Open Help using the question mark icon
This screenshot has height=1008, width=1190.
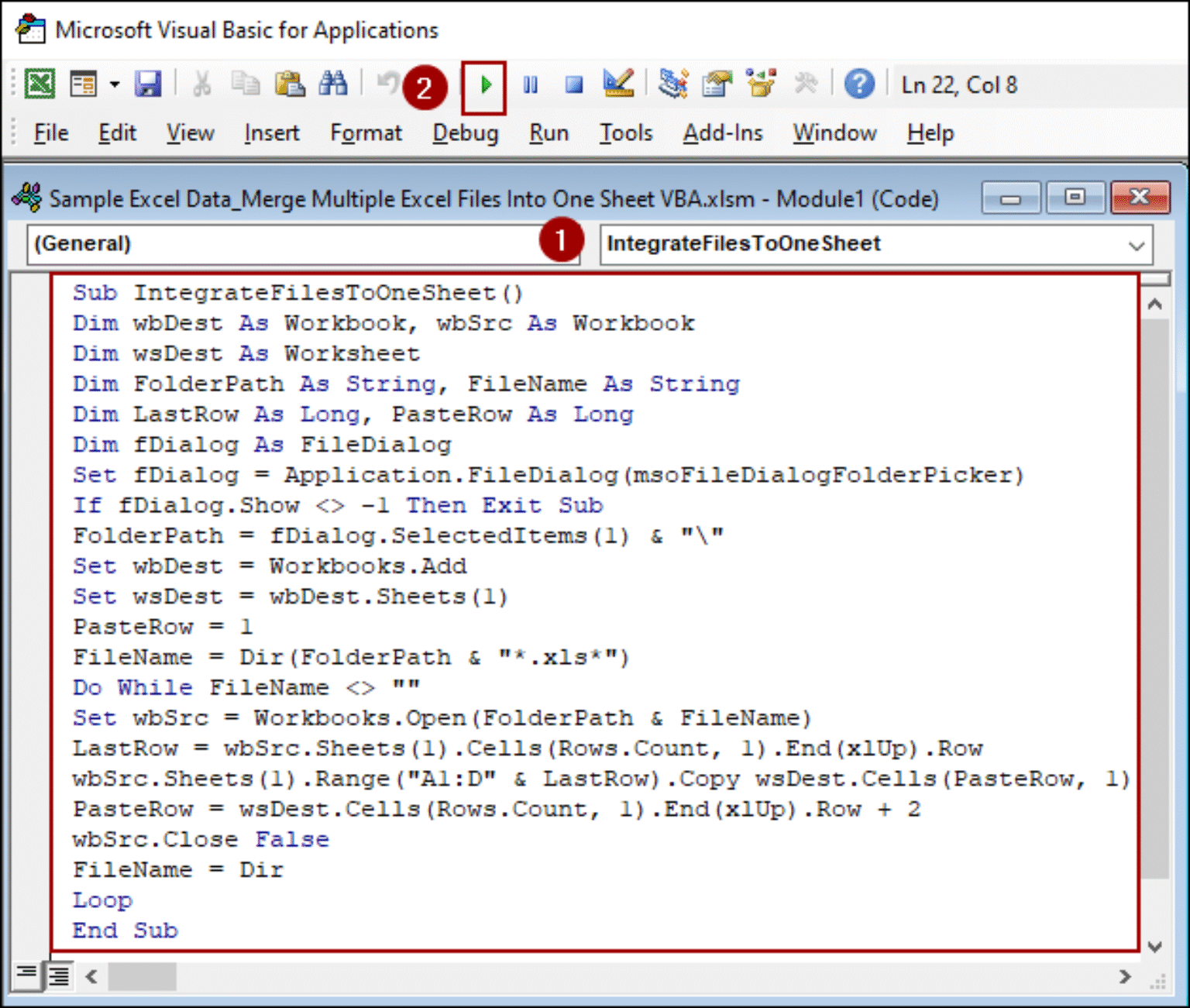click(x=859, y=84)
